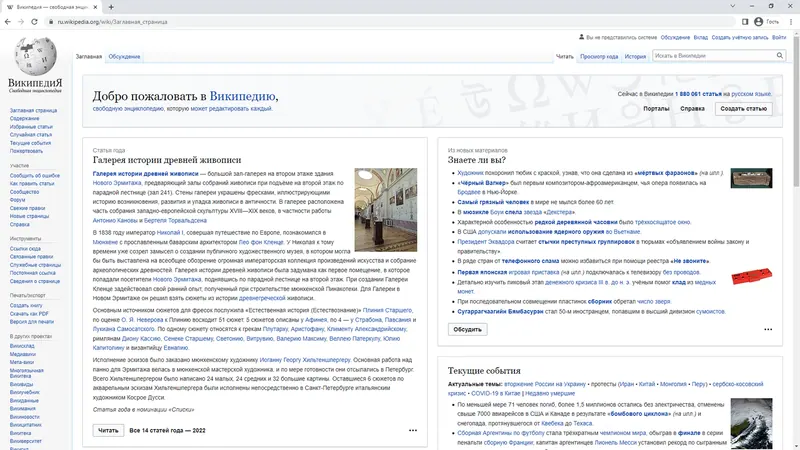The width and height of the screenshot is (800, 450).
Task: Click the Читать button under featured article
Action: (108, 431)
